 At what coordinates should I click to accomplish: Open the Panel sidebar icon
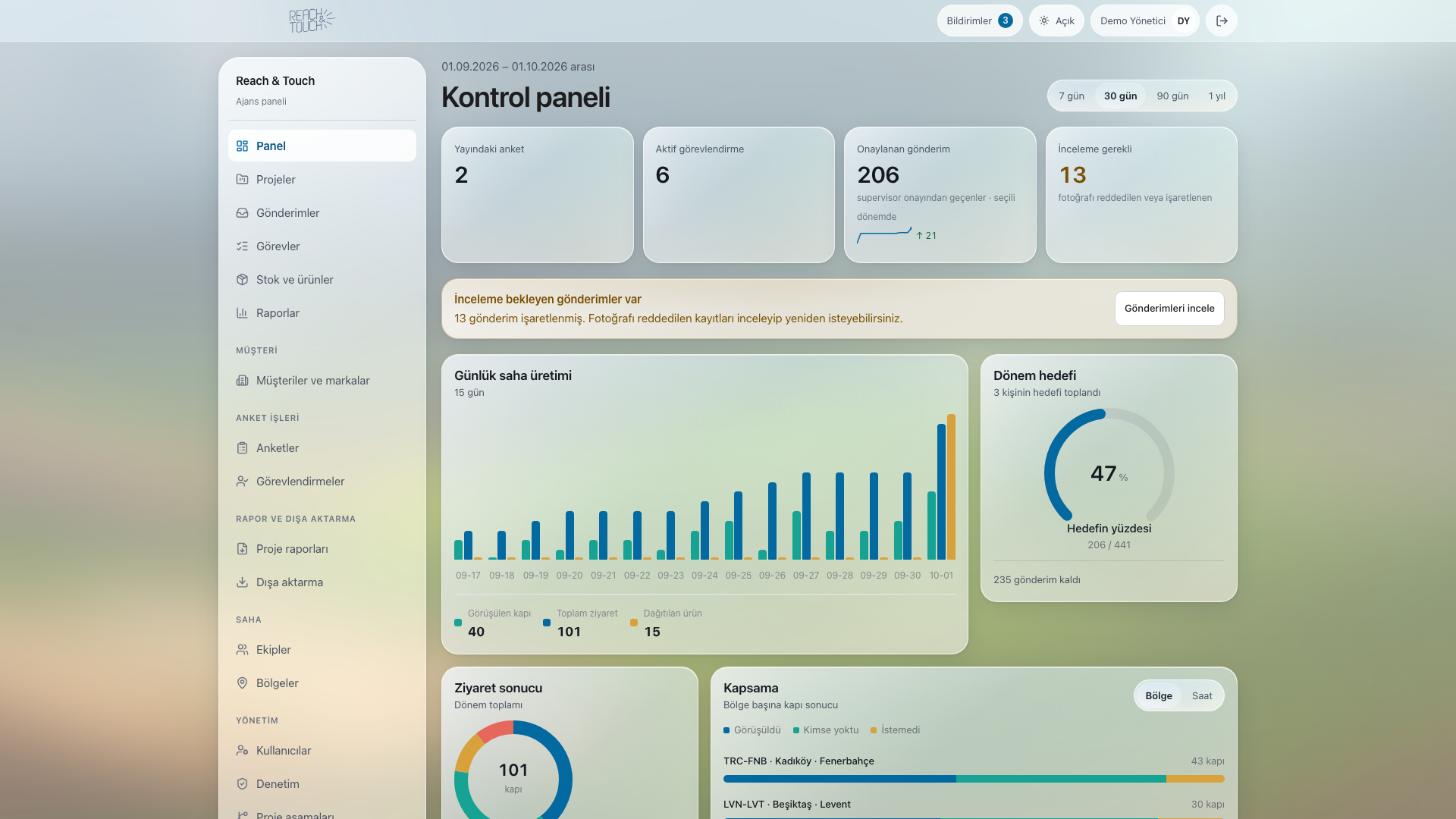[x=242, y=146]
